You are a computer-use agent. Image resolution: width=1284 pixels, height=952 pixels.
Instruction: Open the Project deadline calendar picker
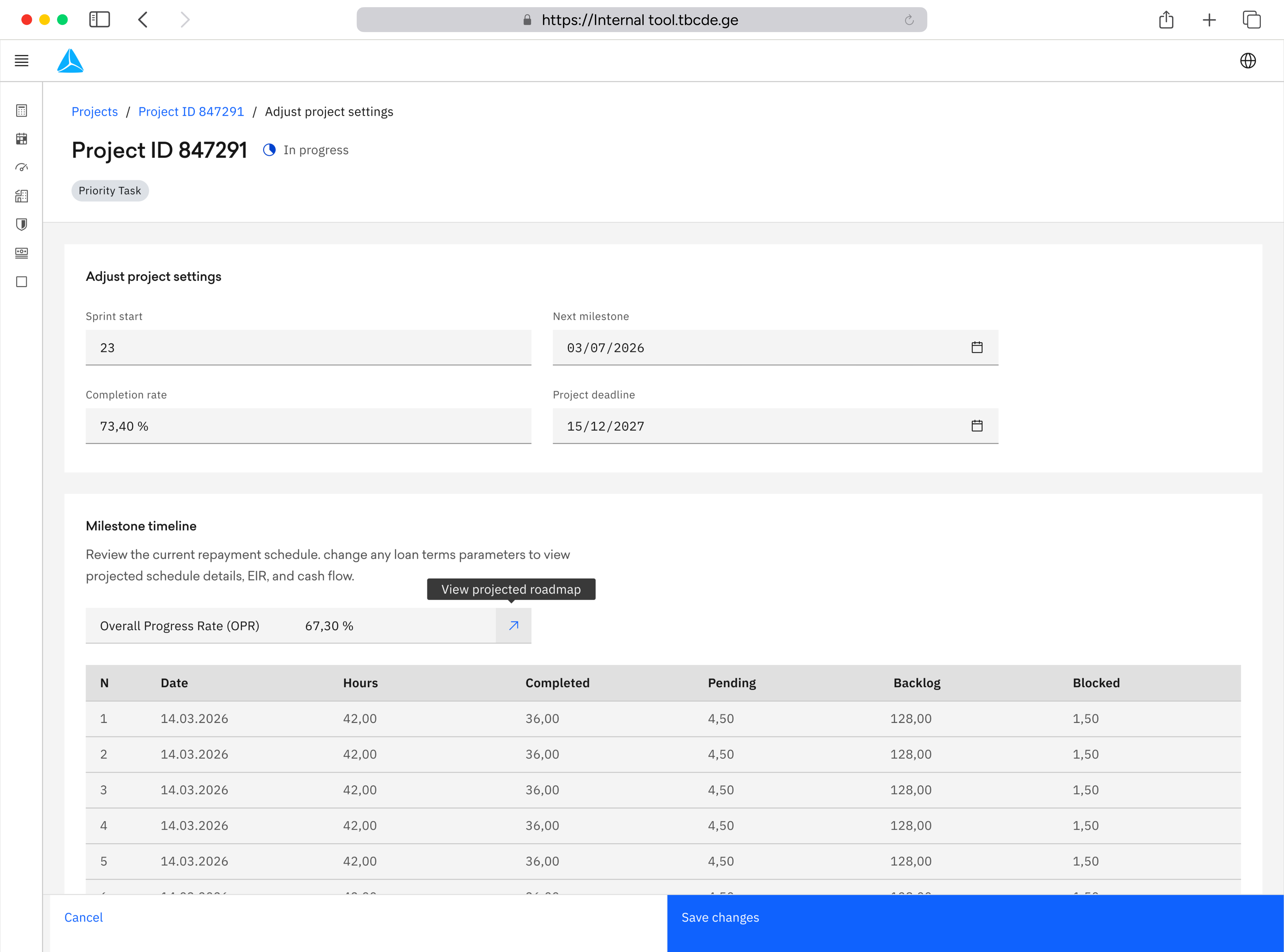tap(977, 426)
